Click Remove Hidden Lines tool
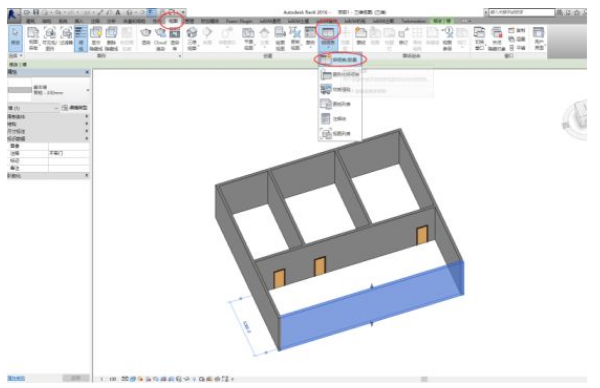600x388 pixels. coord(111,39)
